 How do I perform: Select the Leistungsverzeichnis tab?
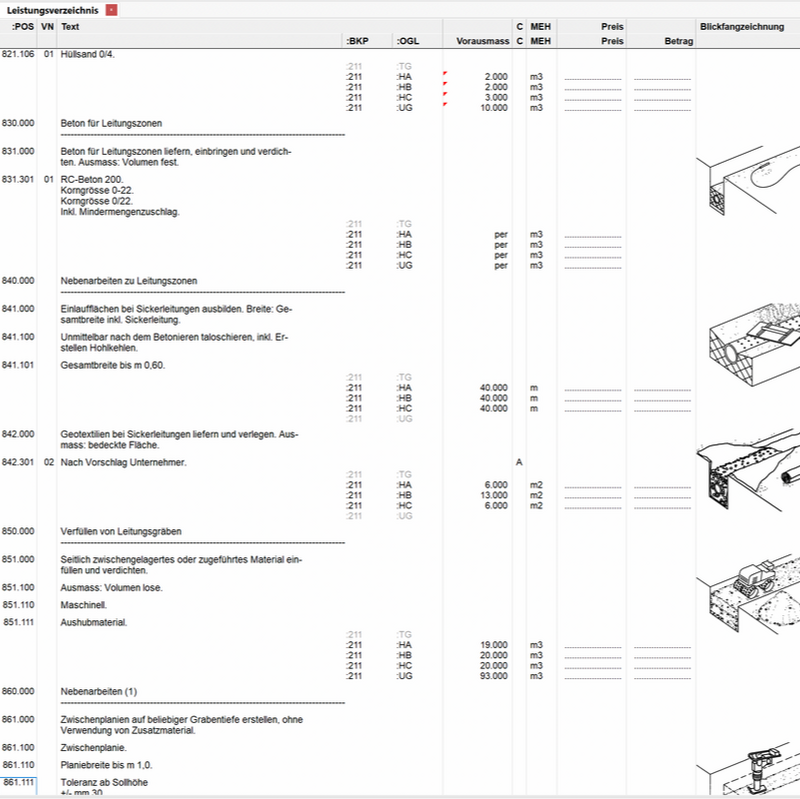(x=53, y=10)
